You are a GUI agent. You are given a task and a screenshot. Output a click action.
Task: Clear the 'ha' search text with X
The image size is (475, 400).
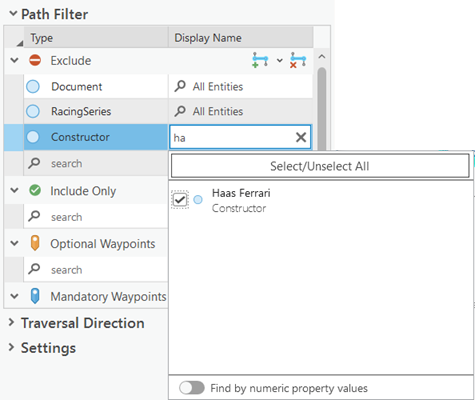pyautogui.click(x=301, y=137)
